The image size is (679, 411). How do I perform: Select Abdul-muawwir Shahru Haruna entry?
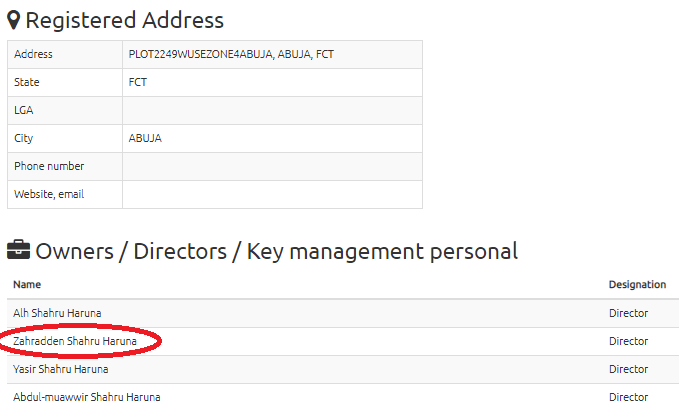(86, 397)
